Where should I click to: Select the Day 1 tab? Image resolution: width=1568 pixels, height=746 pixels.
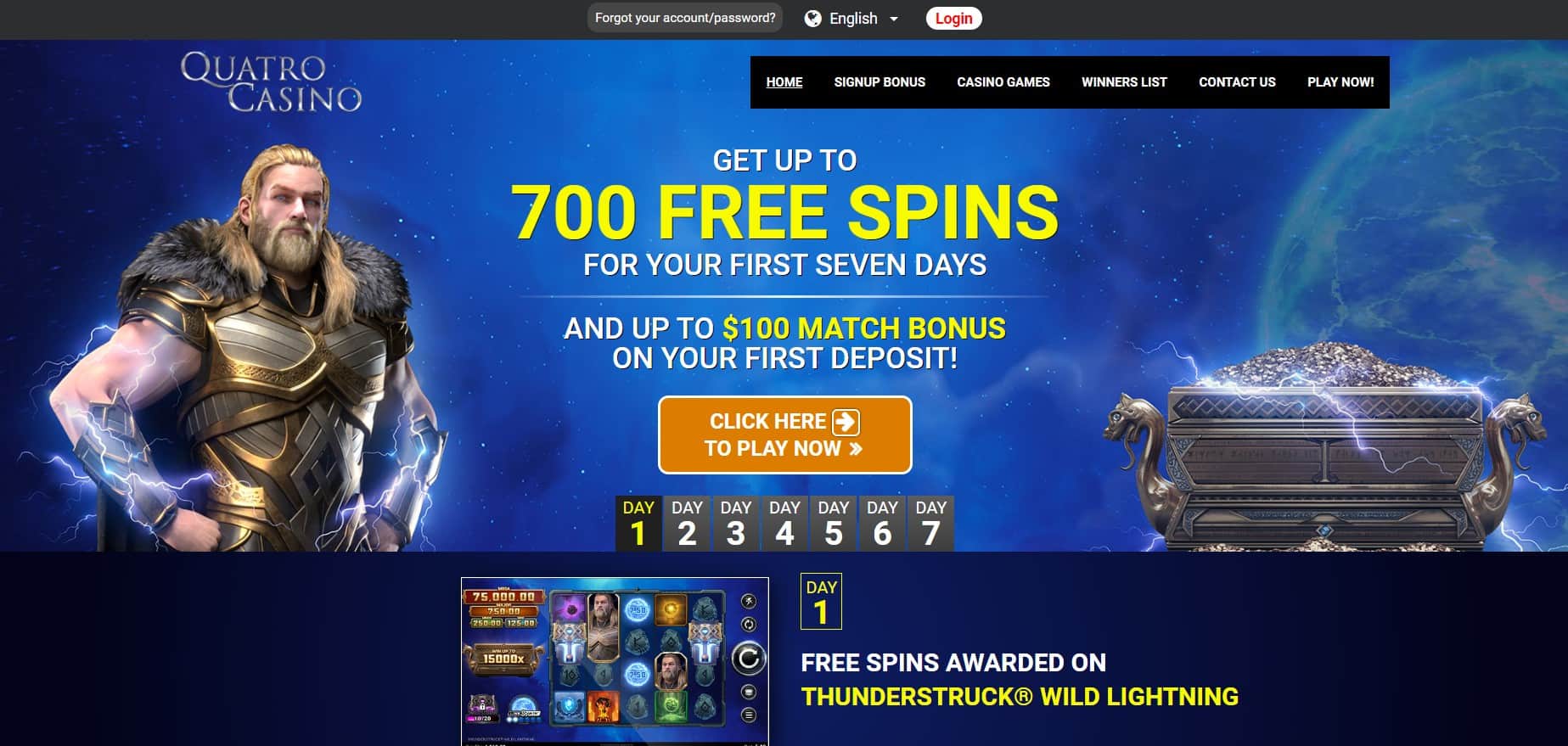[638, 524]
